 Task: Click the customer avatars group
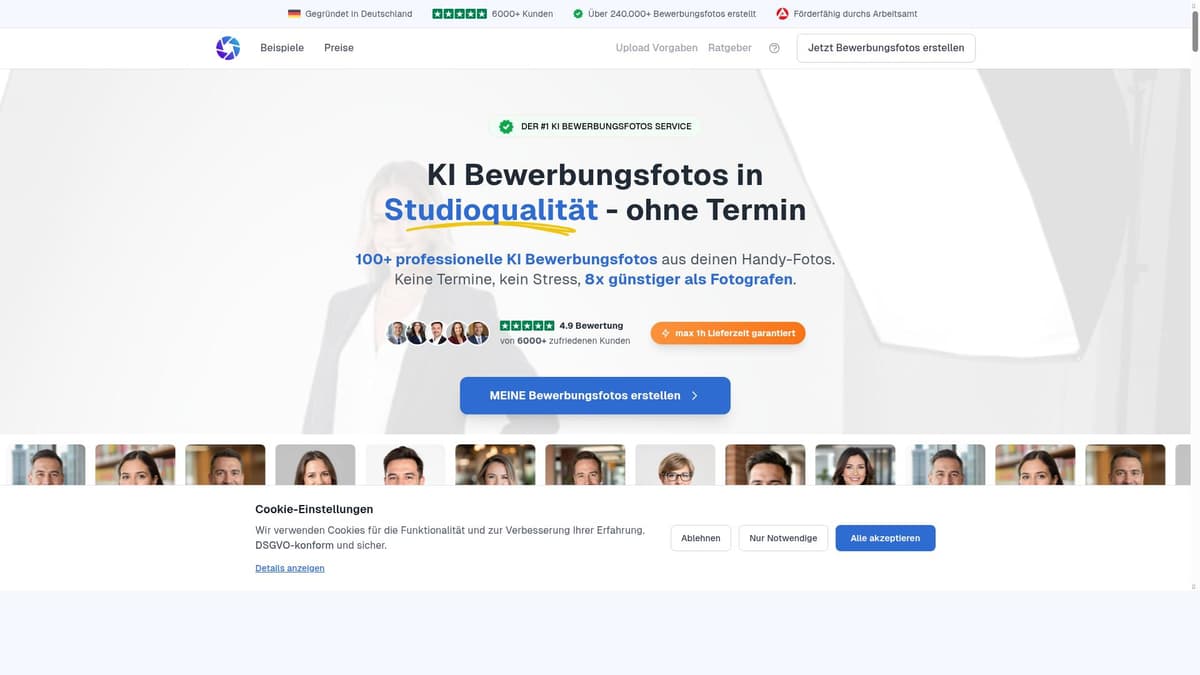(x=438, y=333)
